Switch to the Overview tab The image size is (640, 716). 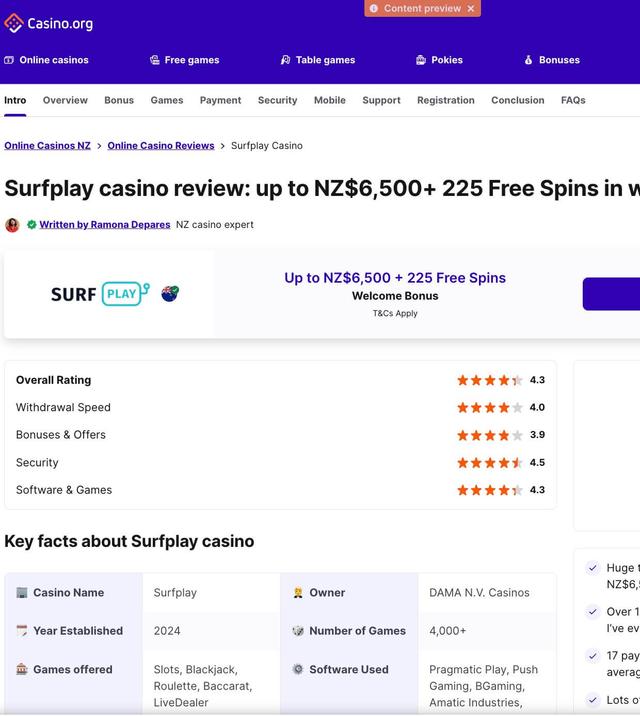click(65, 100)
